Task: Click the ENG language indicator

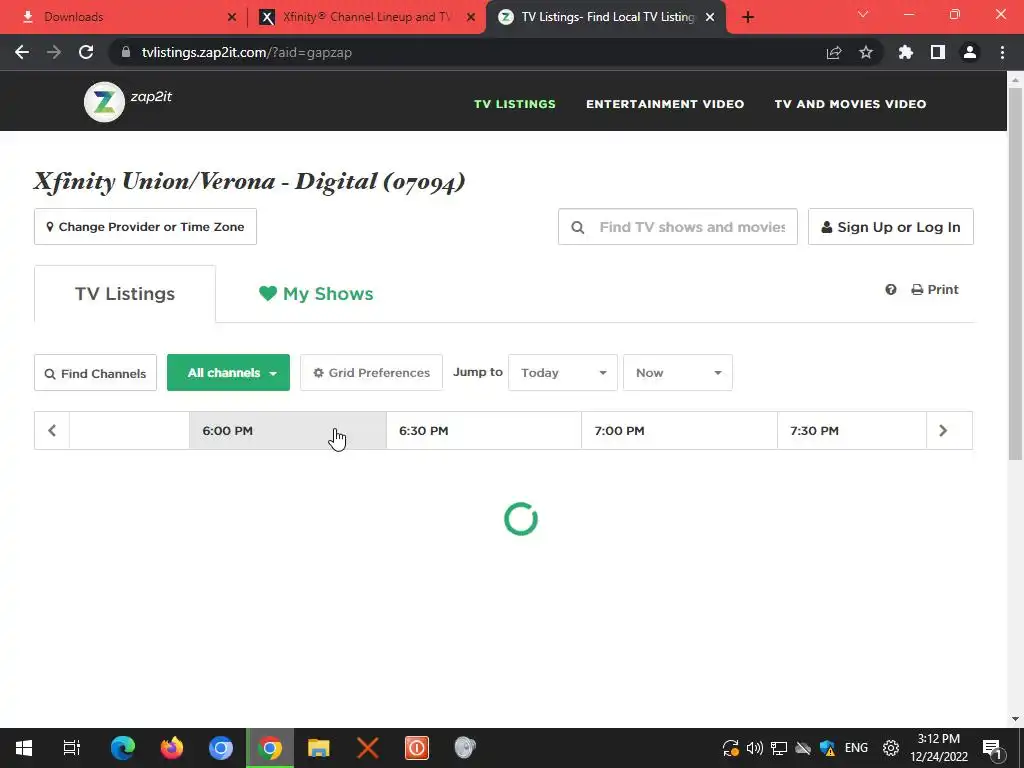Action: tap(856, 748)
